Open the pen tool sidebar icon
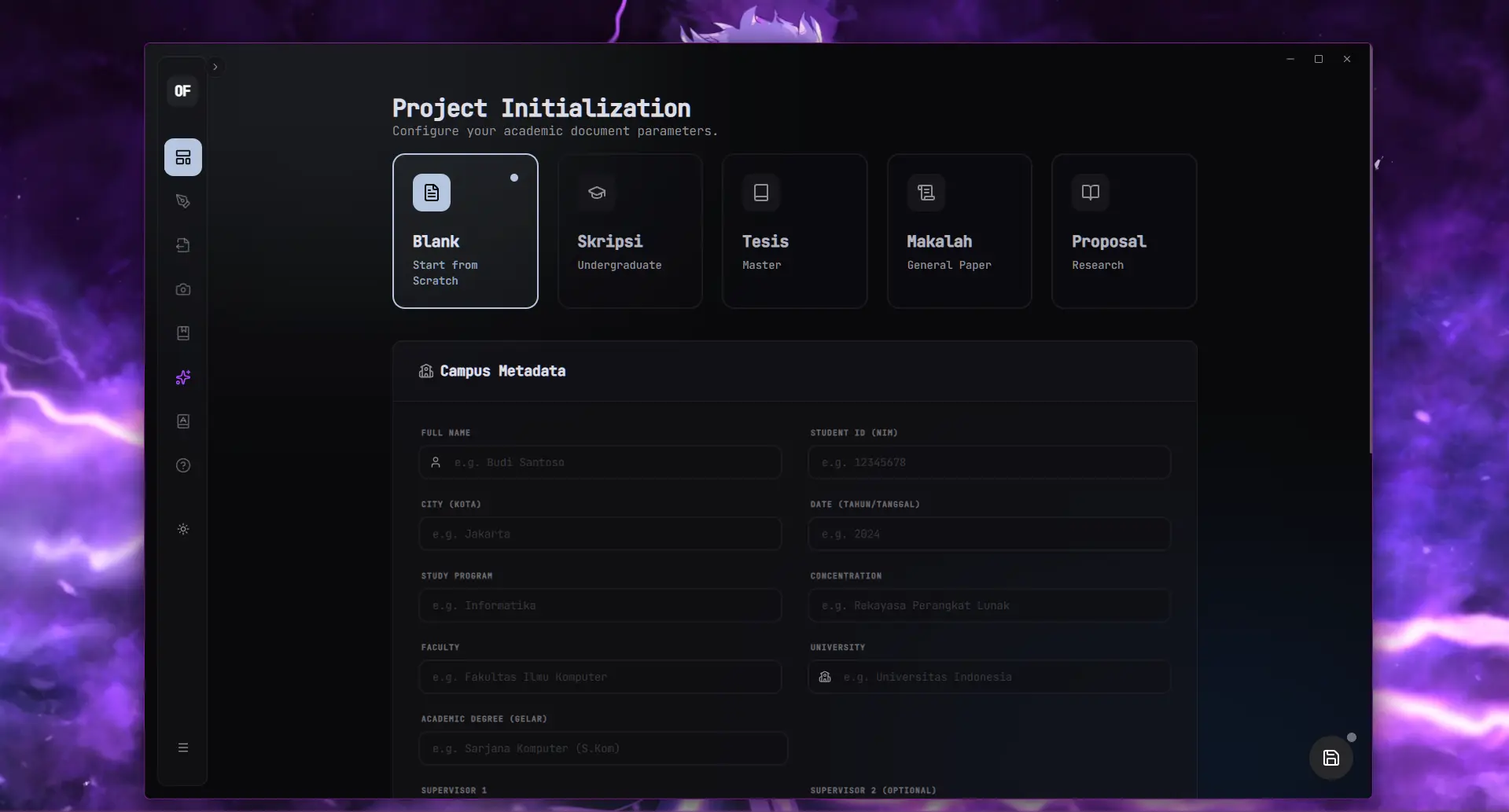This screenshot has width=1509, height=812. coord(183,201)
